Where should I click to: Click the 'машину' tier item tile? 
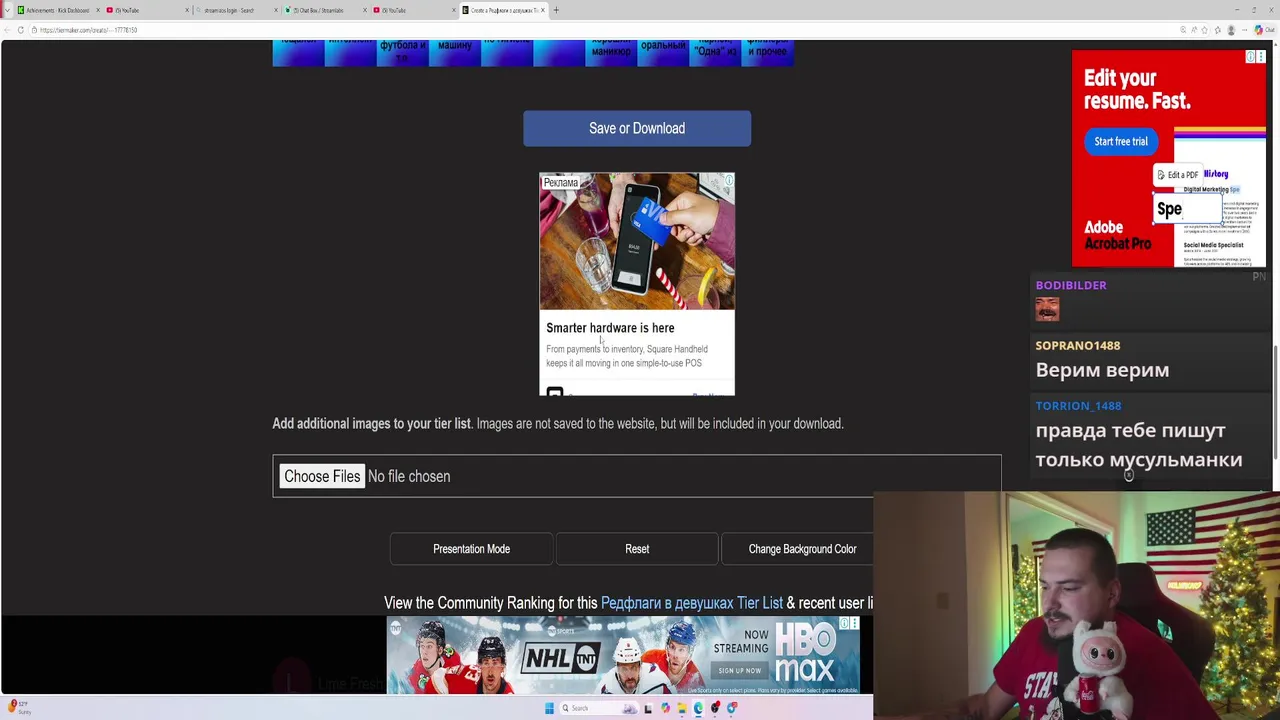coord(455,53)
